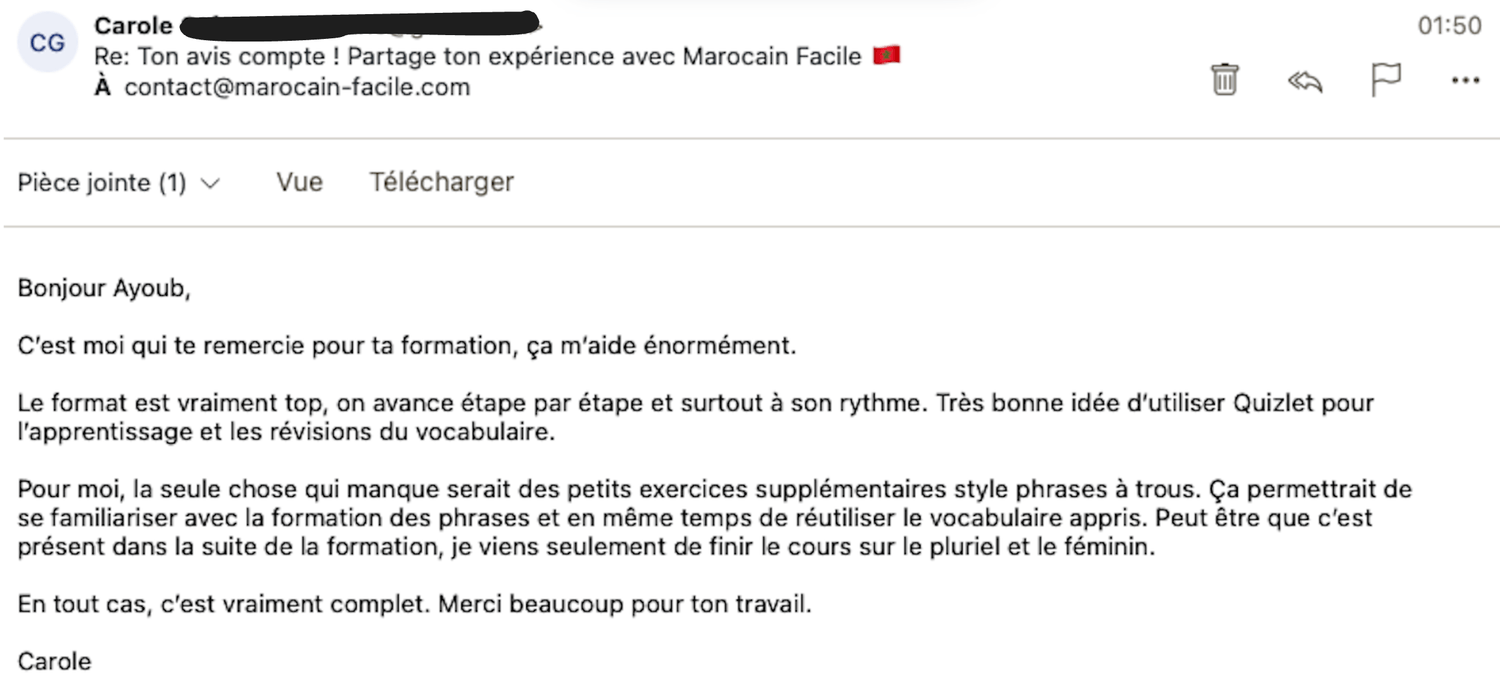
Task: Click recipient contact@marocain-facile.com
Action: pos(297,87)
